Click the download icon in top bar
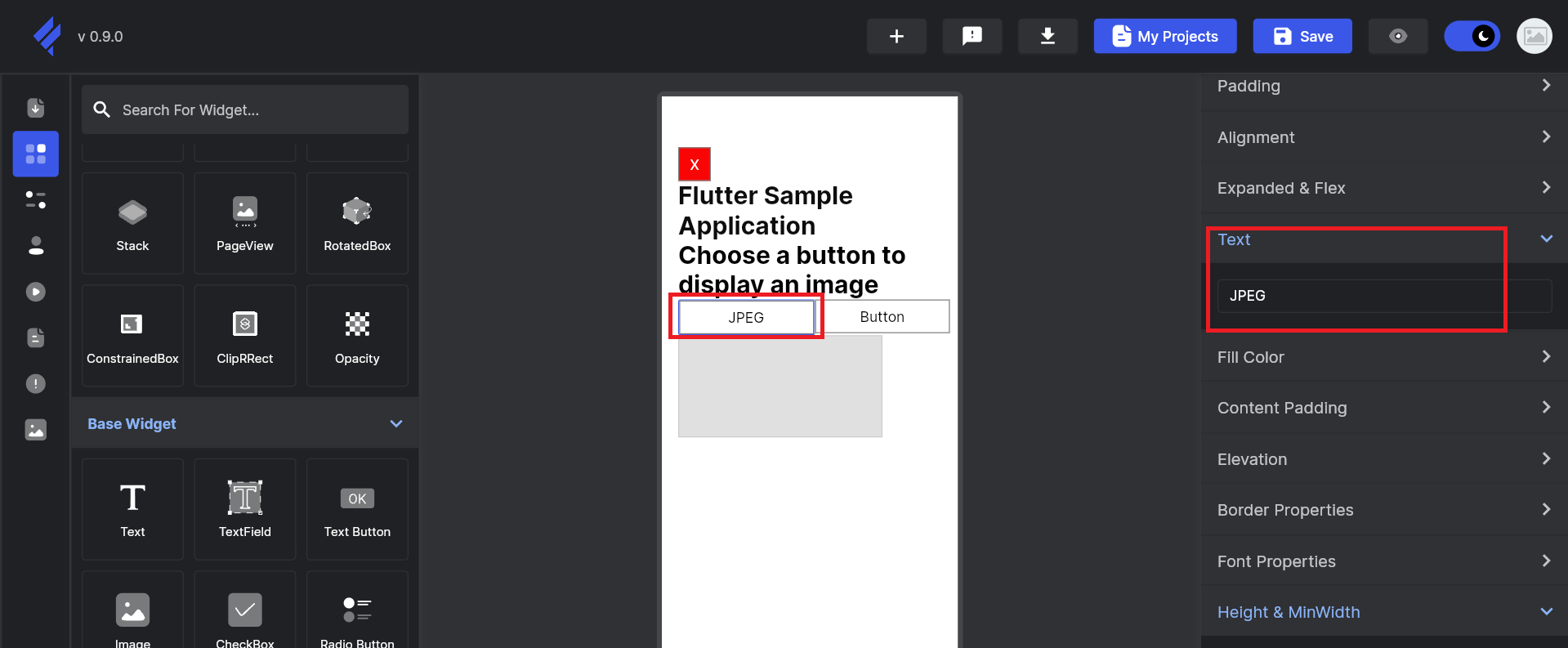The height and width of the screenshot is (648, 1568). 1047,37
